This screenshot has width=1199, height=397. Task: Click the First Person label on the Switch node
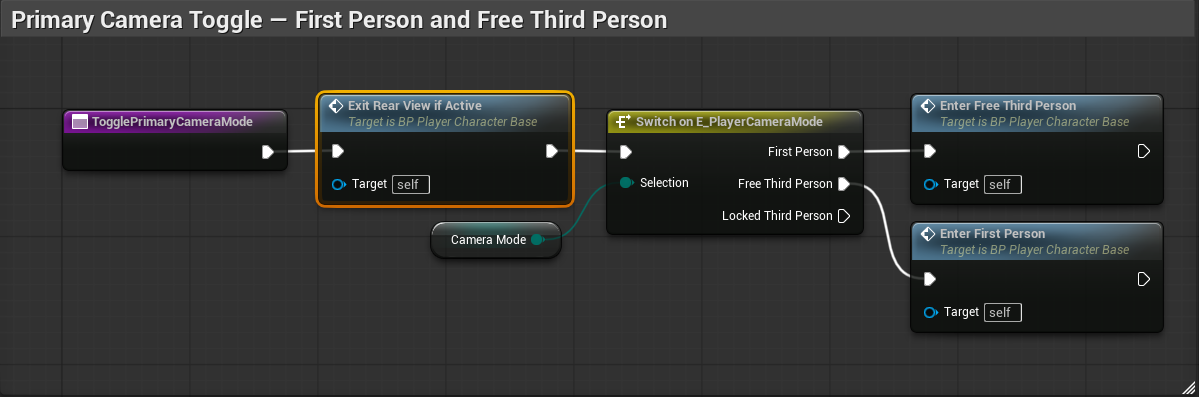click(800, 152)
